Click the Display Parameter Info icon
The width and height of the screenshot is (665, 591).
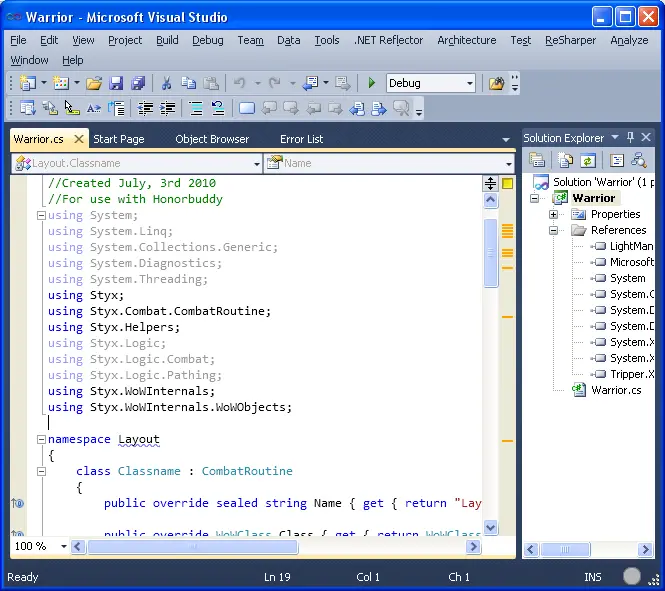point(50,109)
